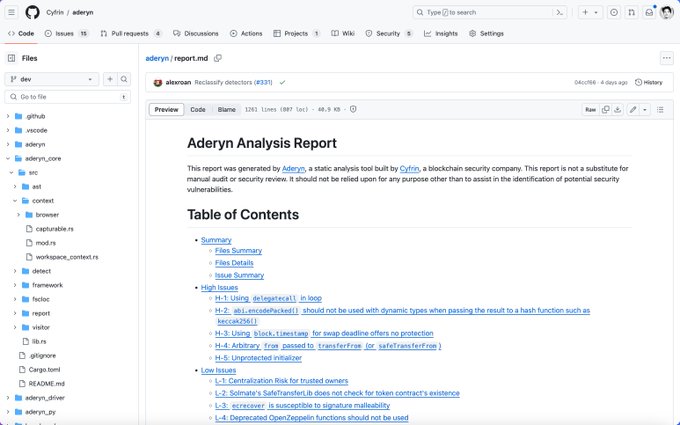Go to GitHub home via Octocat logo
The height and width of the screenshot is (425, 680).
(x=32, y=12)
